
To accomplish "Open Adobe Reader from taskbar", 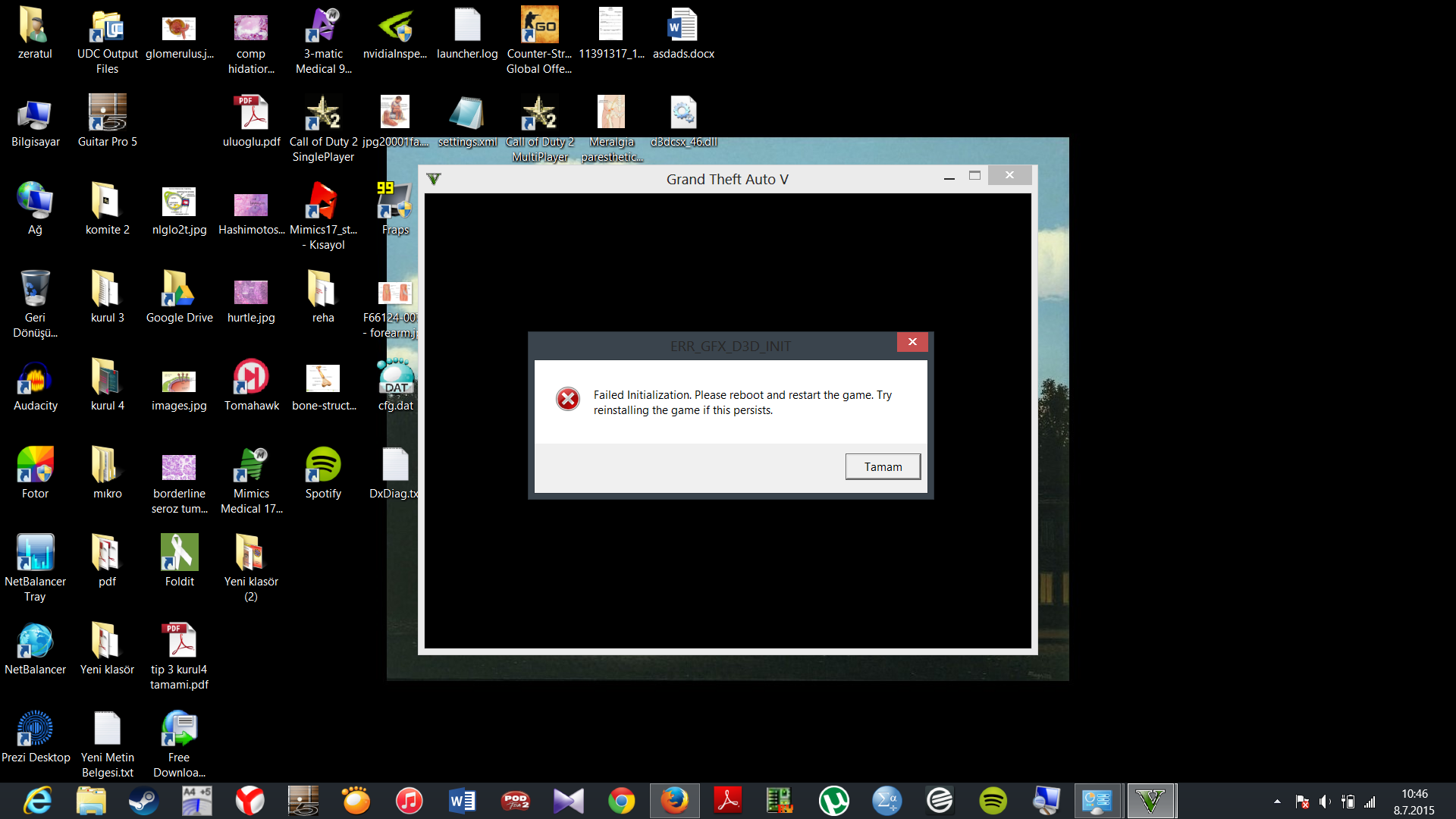I will 727,801.
